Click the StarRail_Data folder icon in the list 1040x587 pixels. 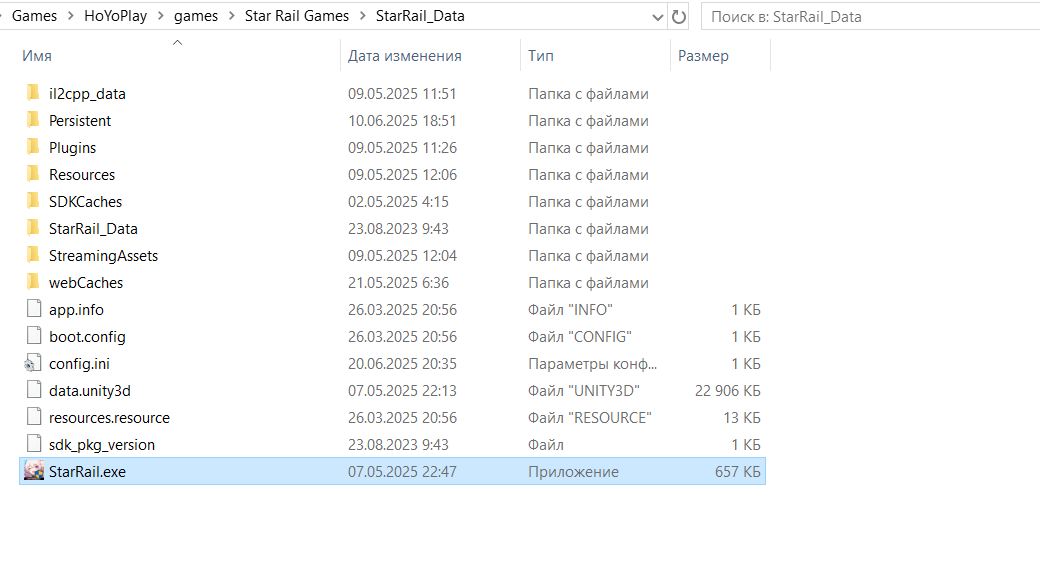coord(33,228)
